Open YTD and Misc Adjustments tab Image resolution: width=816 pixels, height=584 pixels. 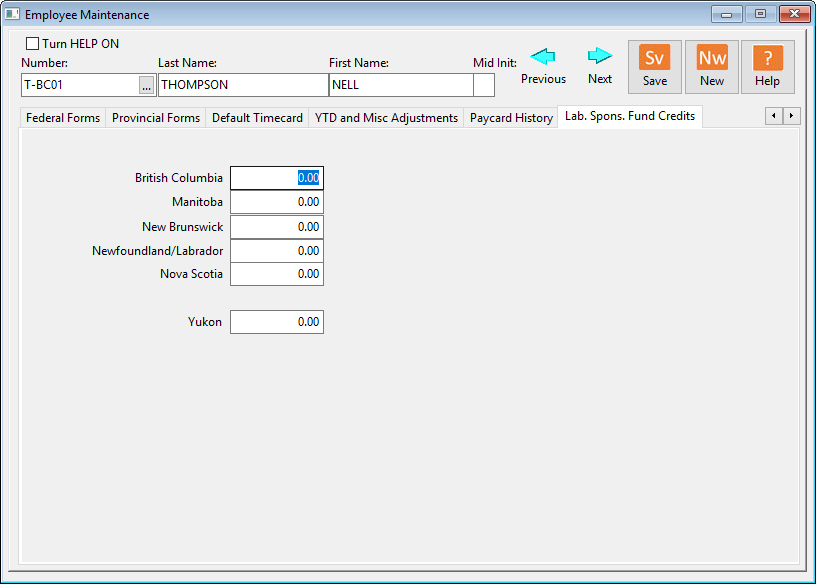pos(386,118)
